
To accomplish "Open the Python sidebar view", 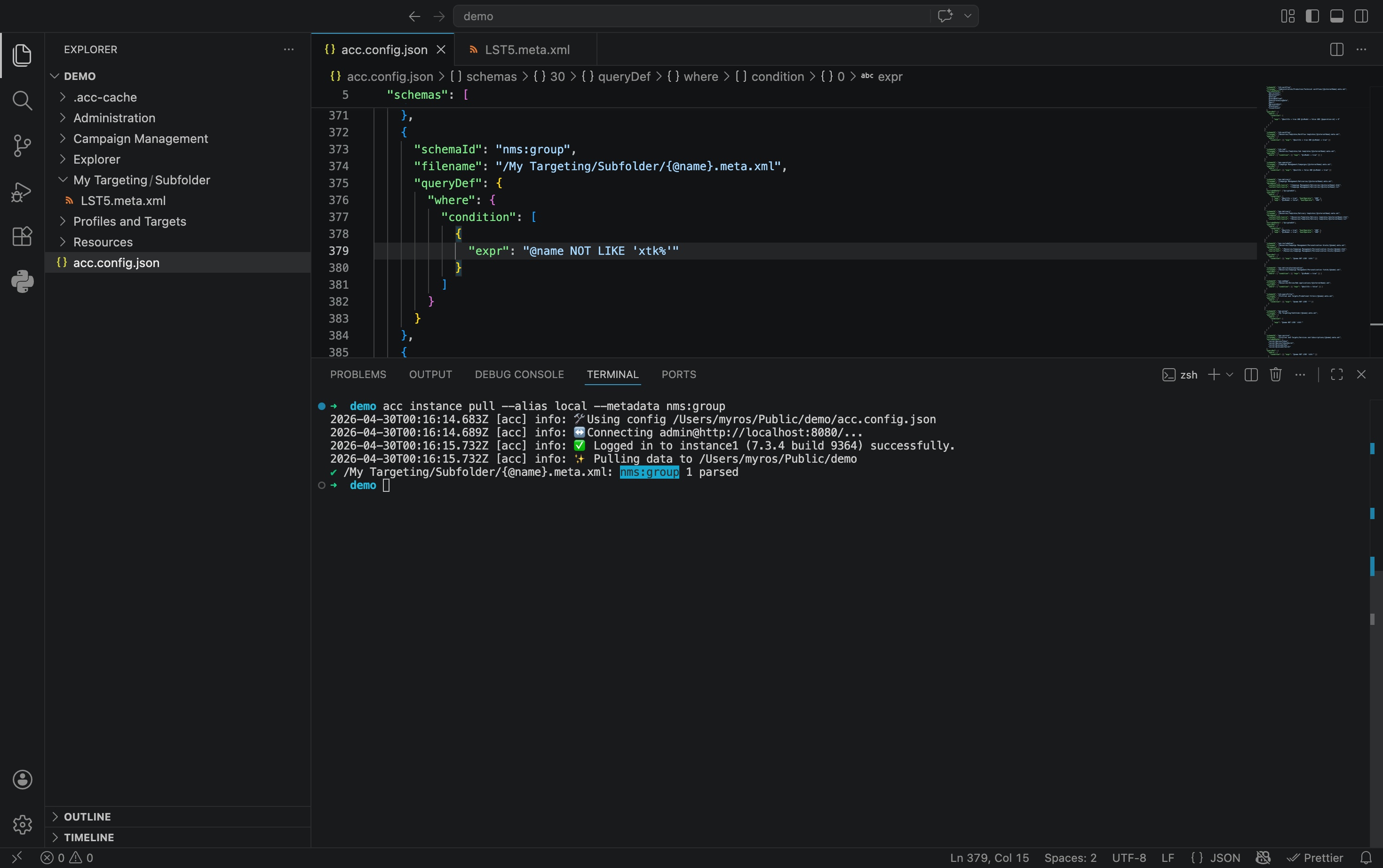I will (22, 281).
